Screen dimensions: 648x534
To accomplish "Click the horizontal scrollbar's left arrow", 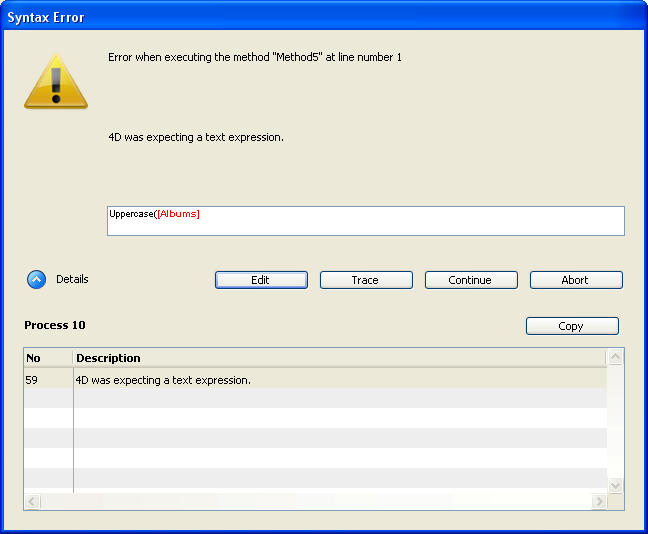I will (x=32, y=501).
